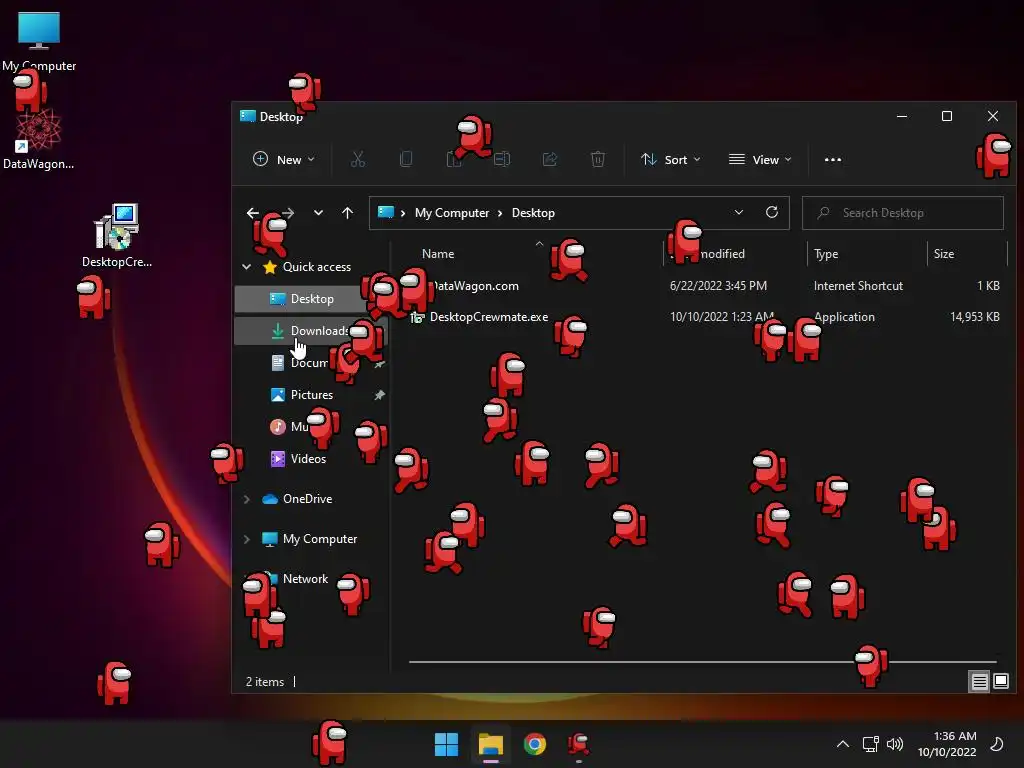
Task: Click the Share icon in toolbar
Action: 550,159
